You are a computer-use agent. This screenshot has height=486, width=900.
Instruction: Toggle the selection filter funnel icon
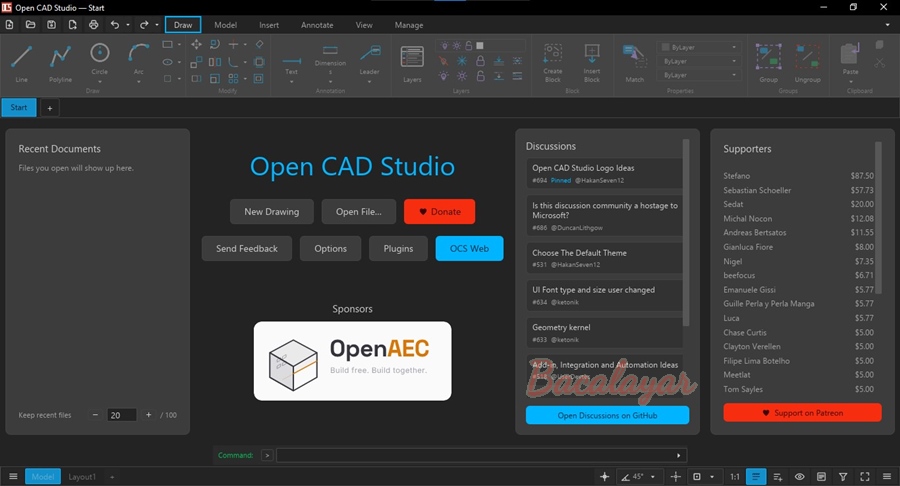coord(843,476)
